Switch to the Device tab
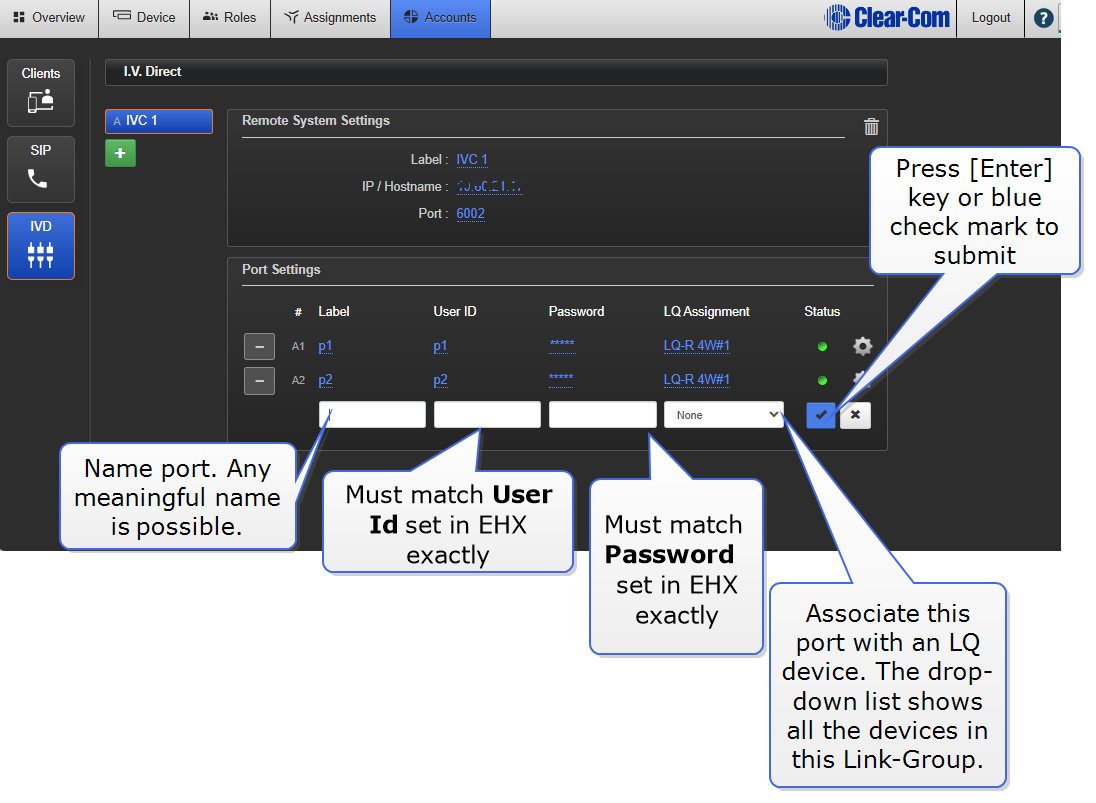The width and height of the screenshot is (1096, 803). pyautogui.click(x=144, y=17)
